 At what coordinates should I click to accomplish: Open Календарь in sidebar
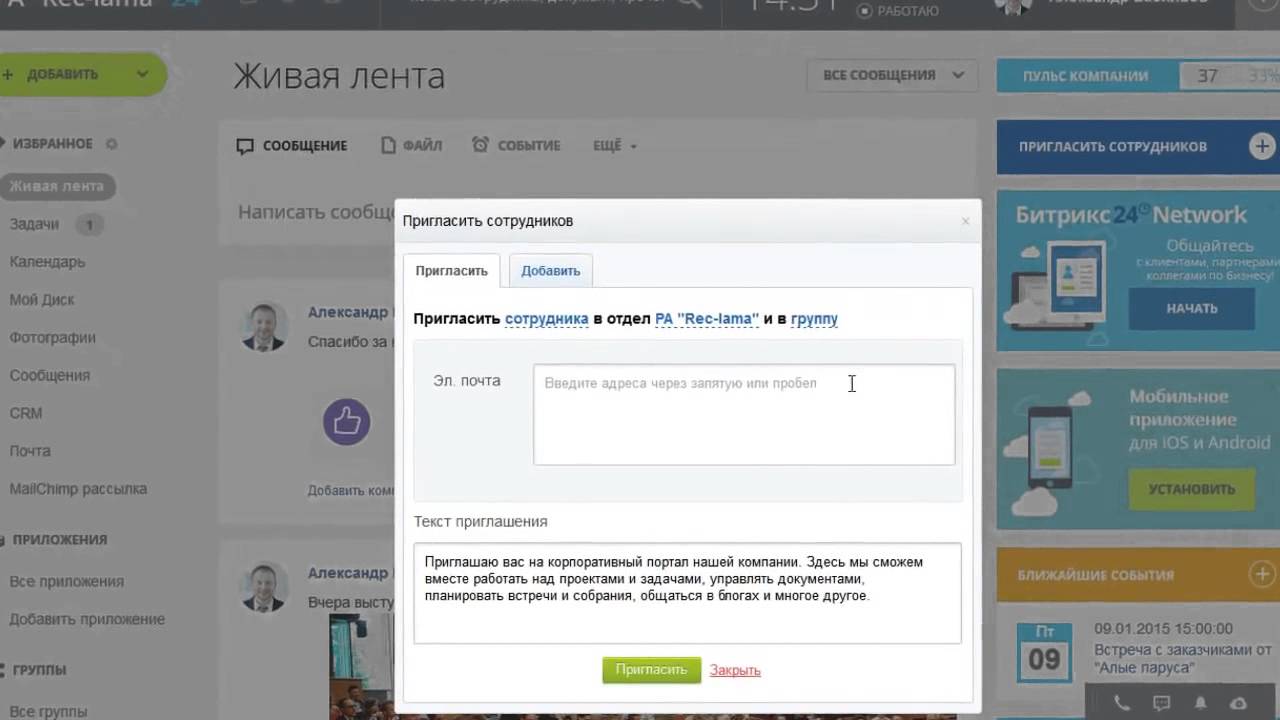pos(47,262)
